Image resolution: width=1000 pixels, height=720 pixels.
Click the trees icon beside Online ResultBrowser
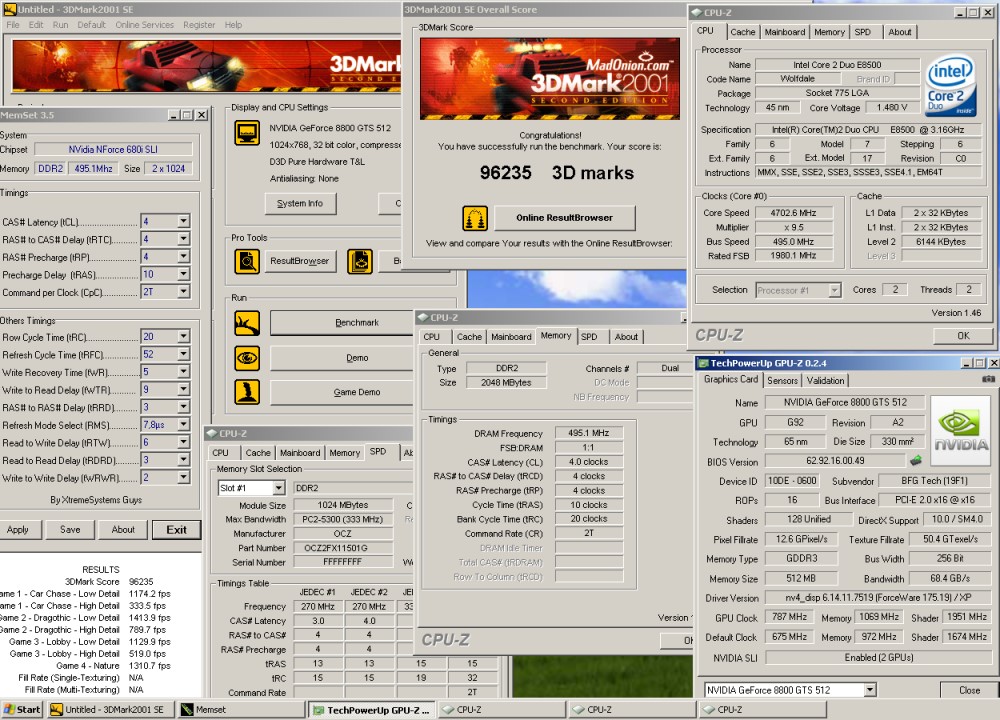click(474, 218)
